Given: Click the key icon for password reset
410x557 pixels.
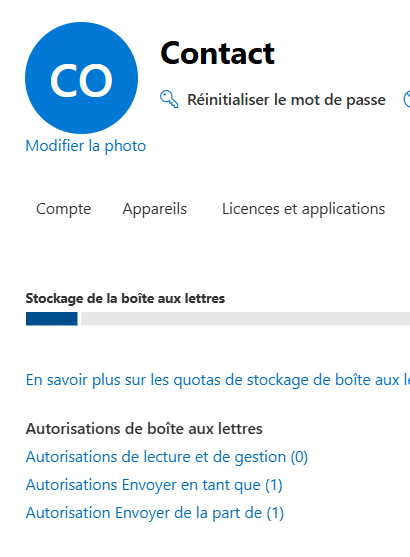Looking at the screenshot, I should click(169, 99).
